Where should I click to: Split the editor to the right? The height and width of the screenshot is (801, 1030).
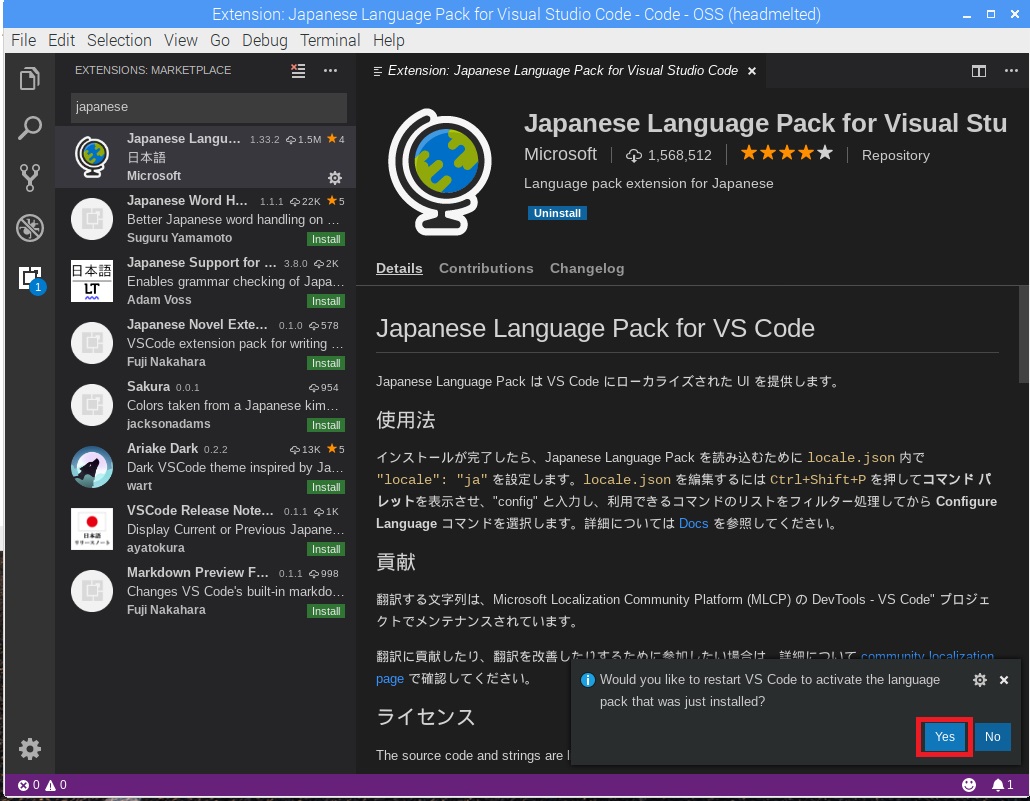pyautogui.click(x=979, y=71)
